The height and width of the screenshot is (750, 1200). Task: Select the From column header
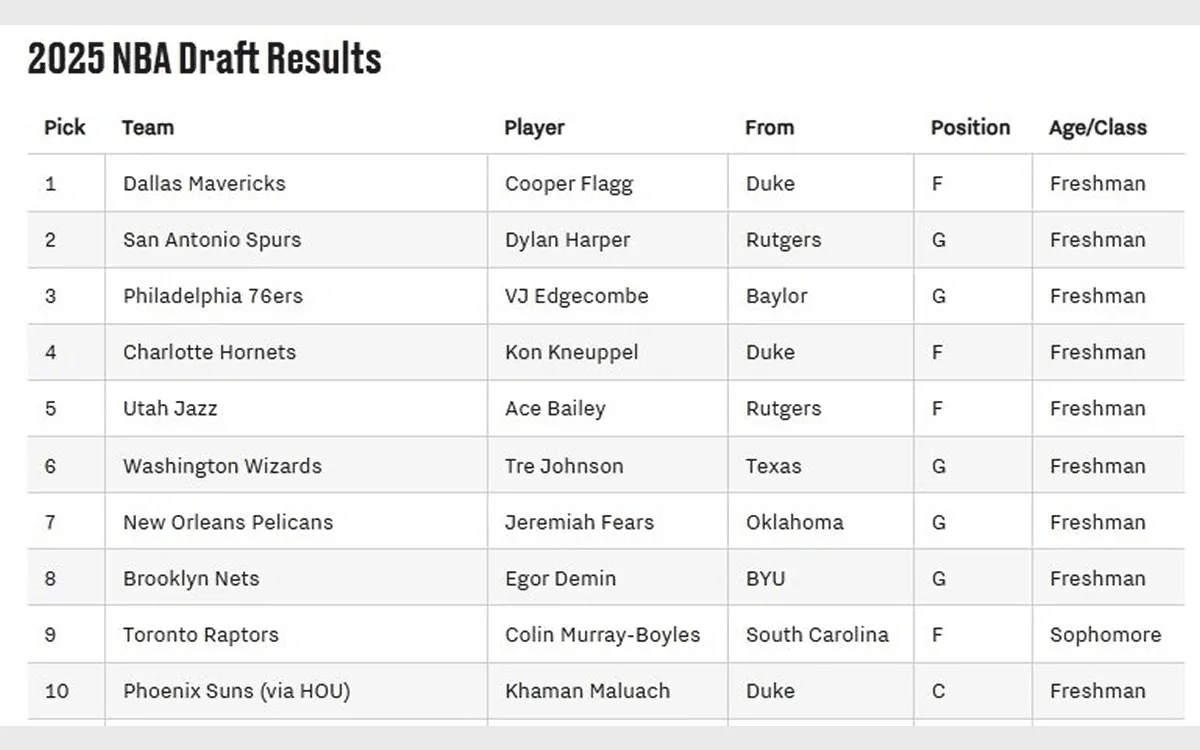tap(769, 127)
